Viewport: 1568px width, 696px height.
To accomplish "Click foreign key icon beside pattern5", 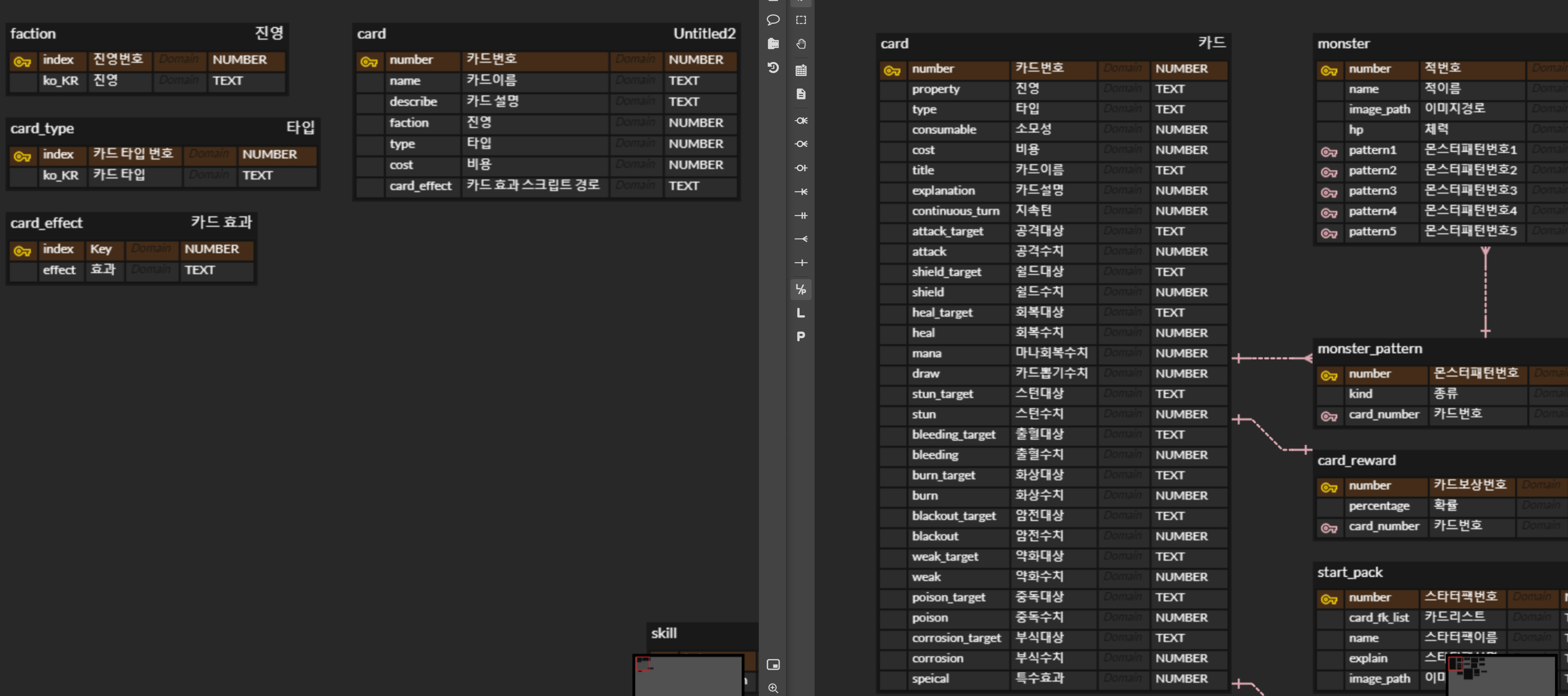I will pyautogui.click(x=1329, y=233).
